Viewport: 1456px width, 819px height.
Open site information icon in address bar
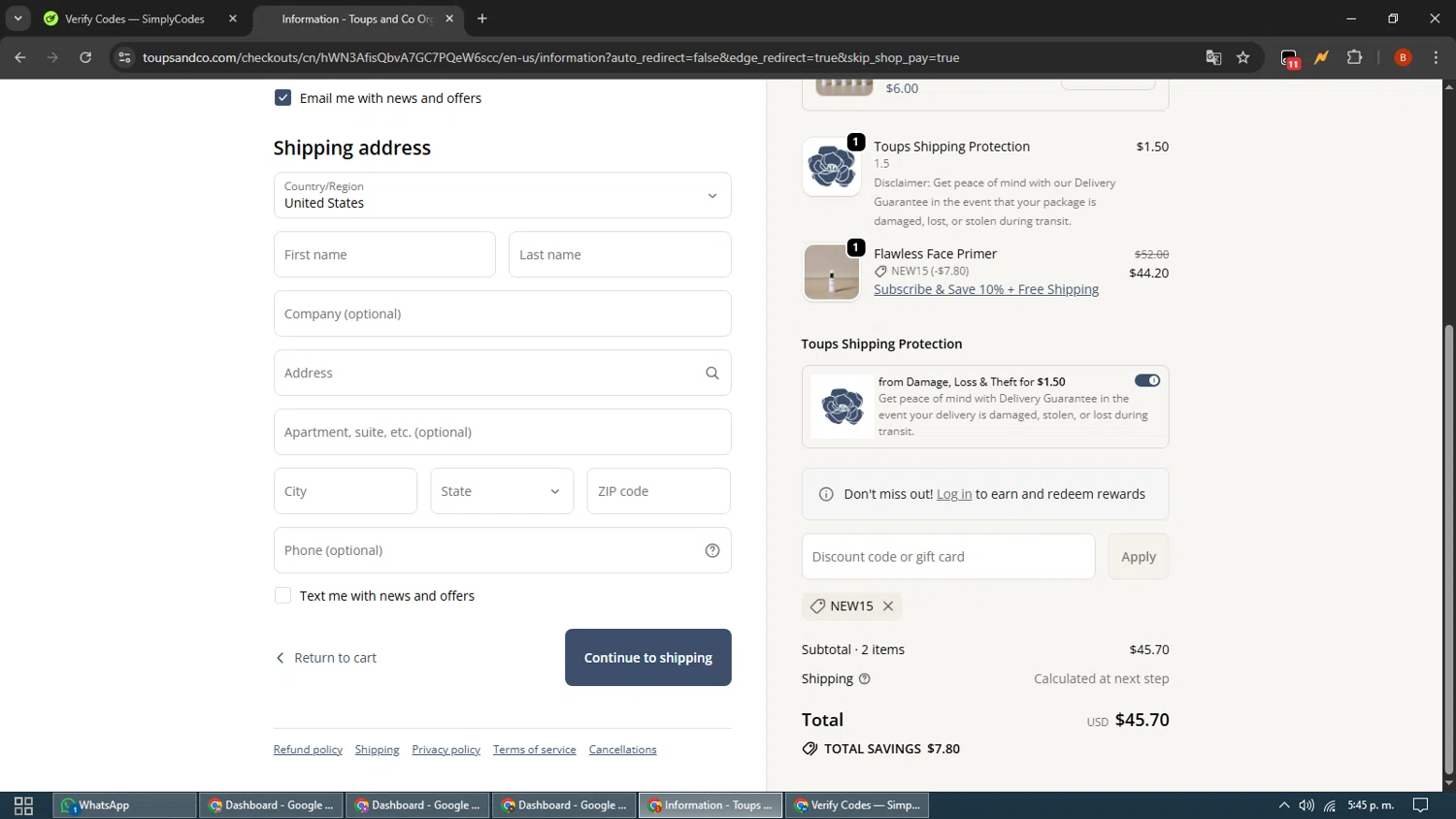(x=124, y=57)
